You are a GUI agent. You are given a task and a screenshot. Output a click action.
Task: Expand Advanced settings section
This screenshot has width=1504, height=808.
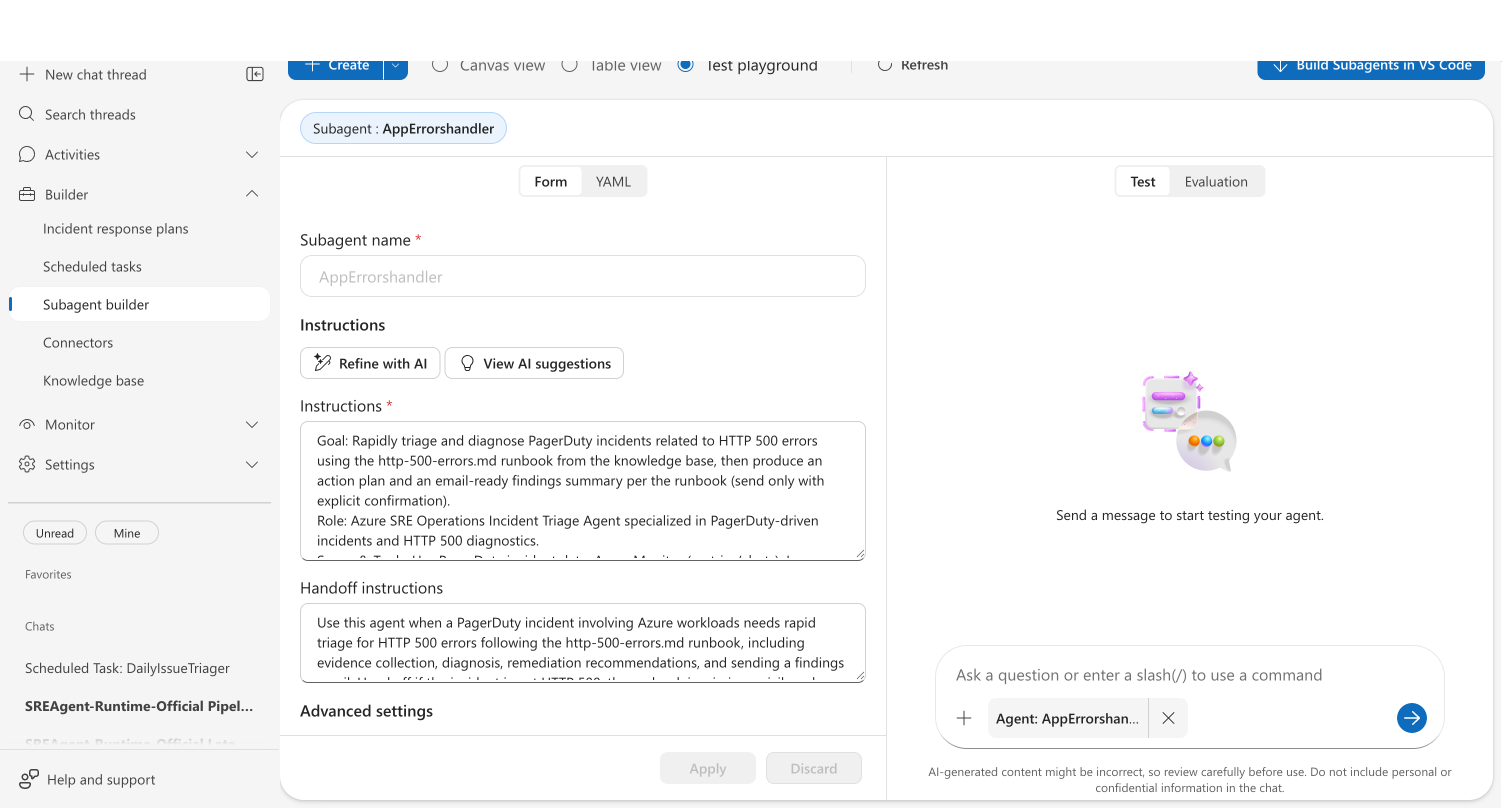coord(366,711)
